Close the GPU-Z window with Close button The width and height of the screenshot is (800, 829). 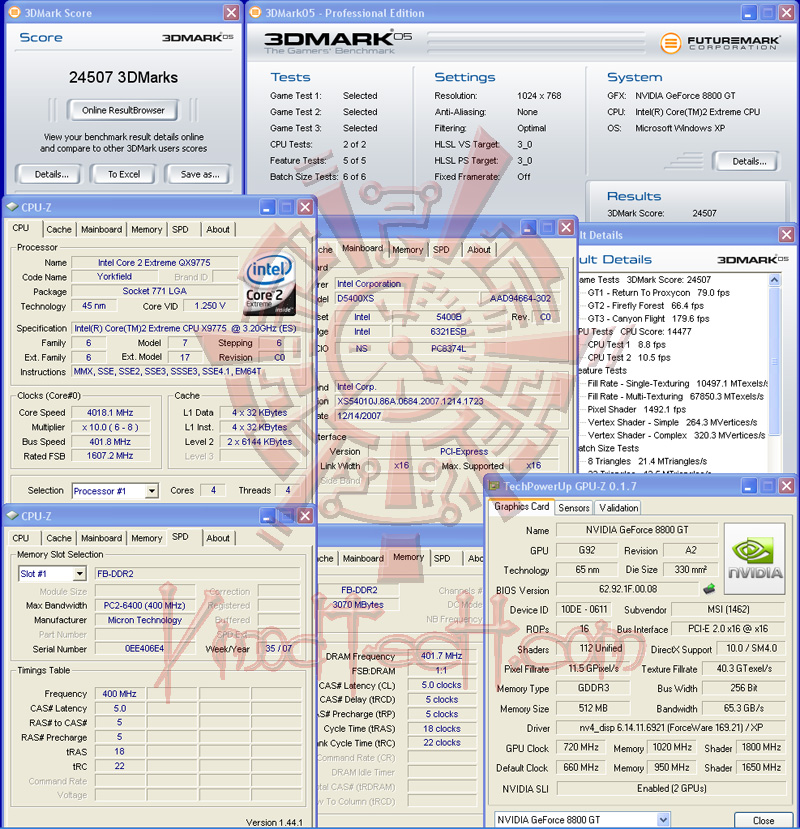763,821
